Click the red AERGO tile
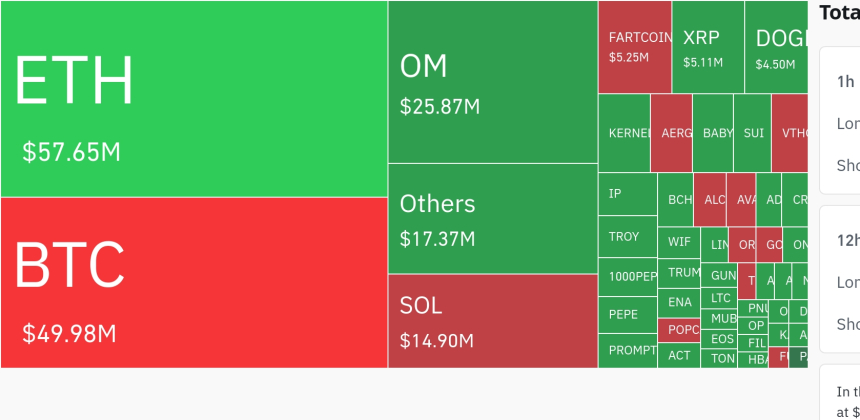This screenshot has height=420, width=860. 671,132
